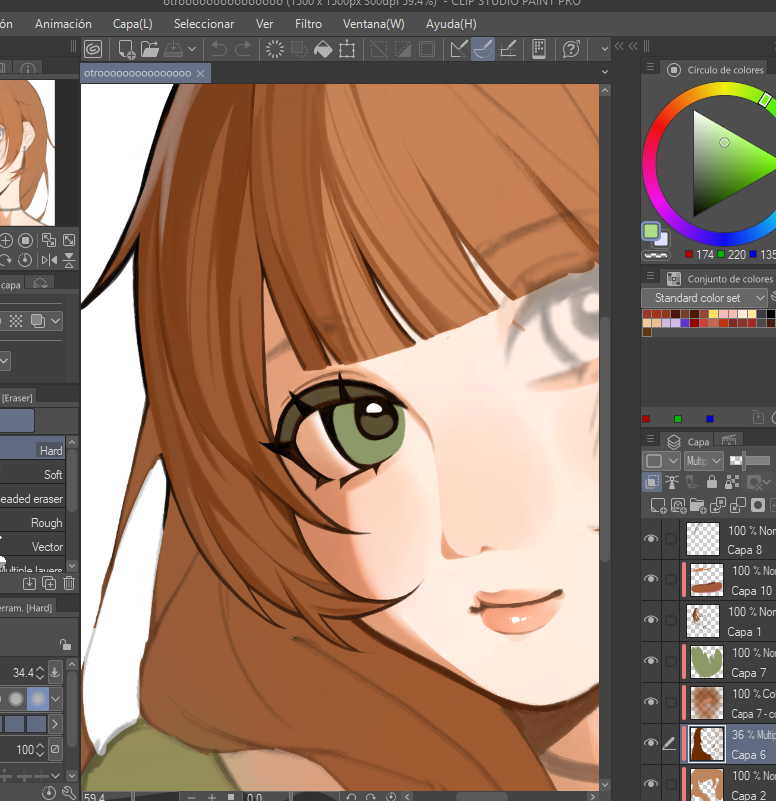Select the Vector eraser sub tool
Screen dimensions: 776x801
click(32, 547)
